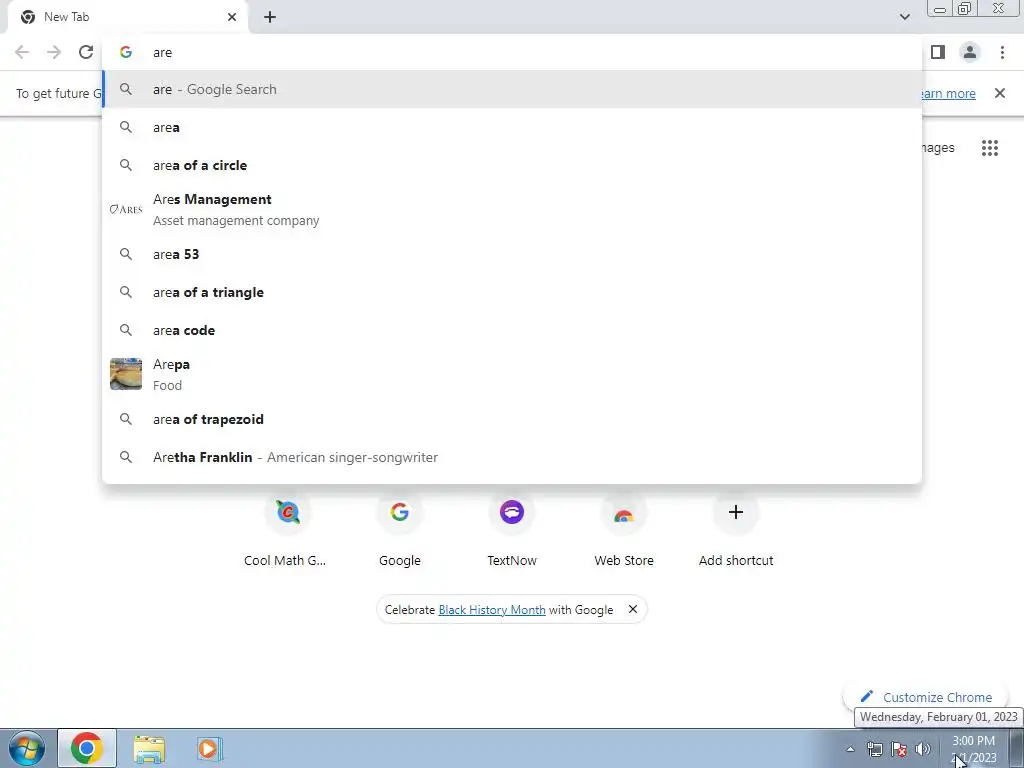Close the New Tab tab
Viewport: 1024px width, 768px height.
pyautogui.click(x=232, y=17)
